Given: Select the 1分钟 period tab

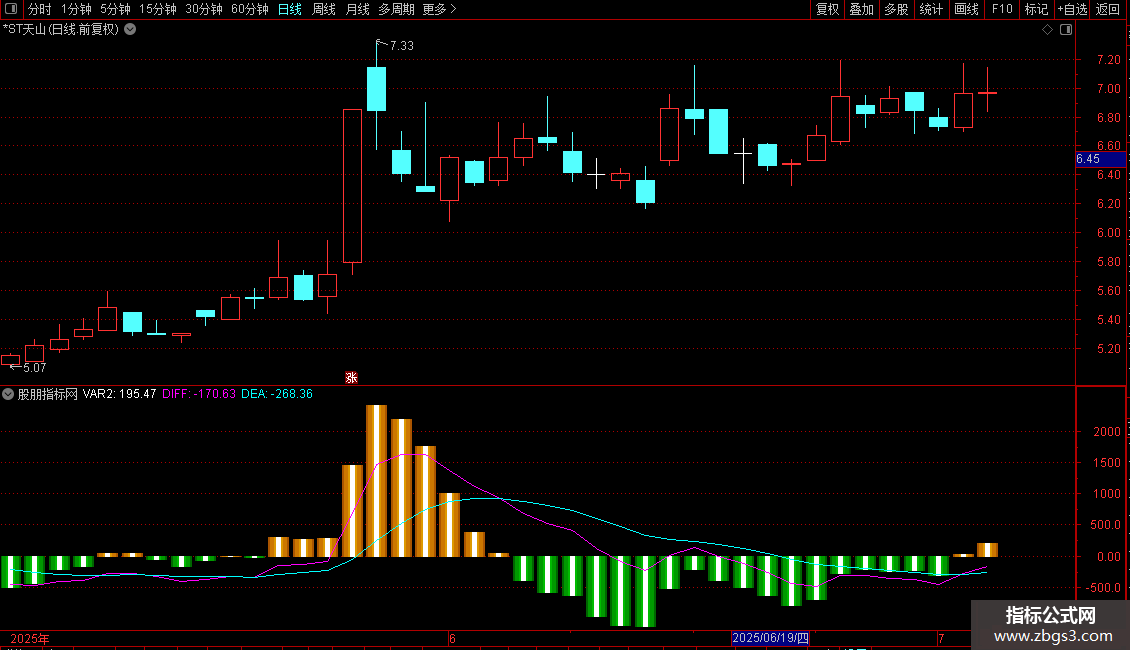Looking at the screenshot, I should pos(76,9).
